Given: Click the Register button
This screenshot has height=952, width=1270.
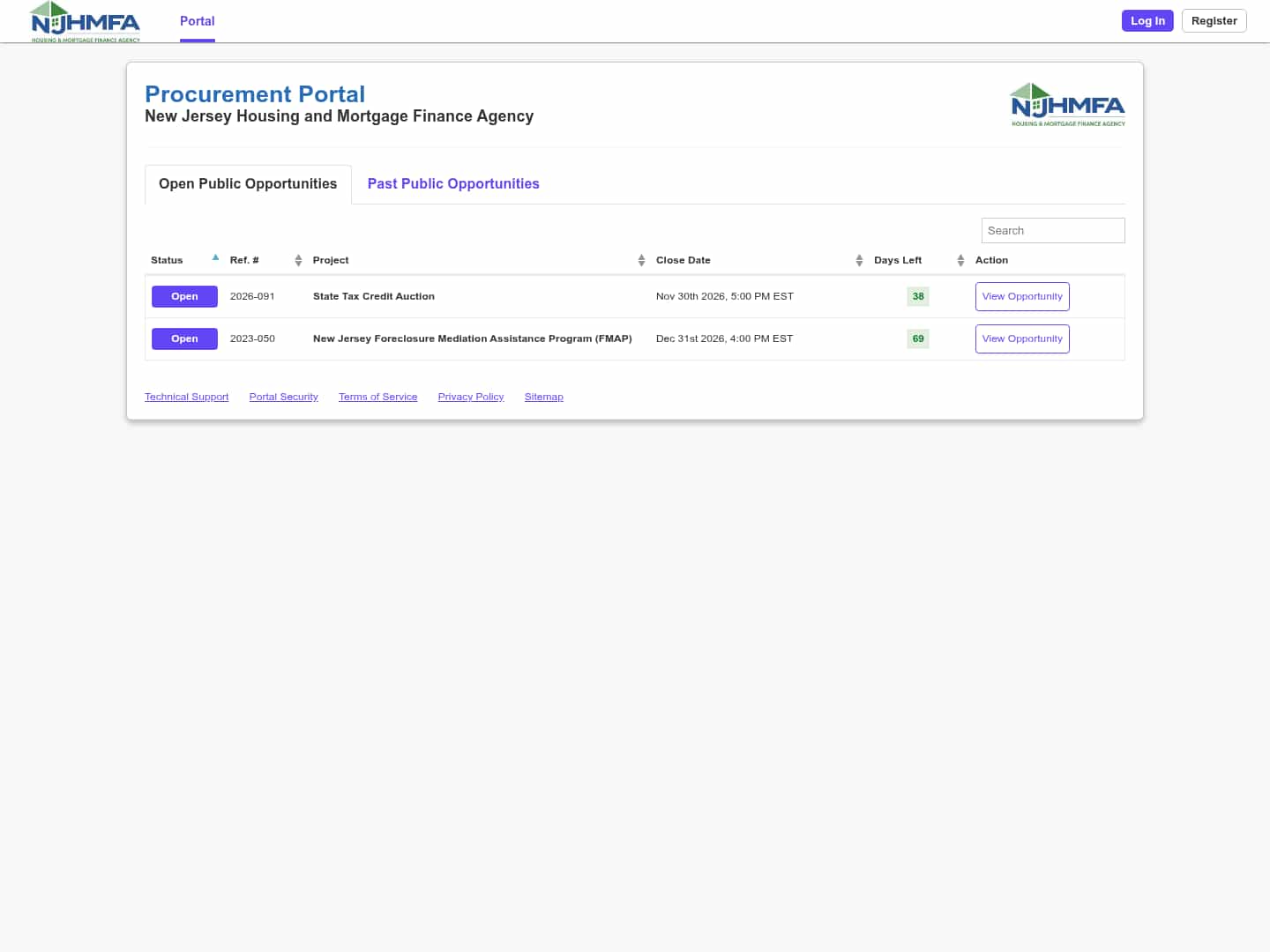Looking at the screenshot, I should tap(1214, 20).
